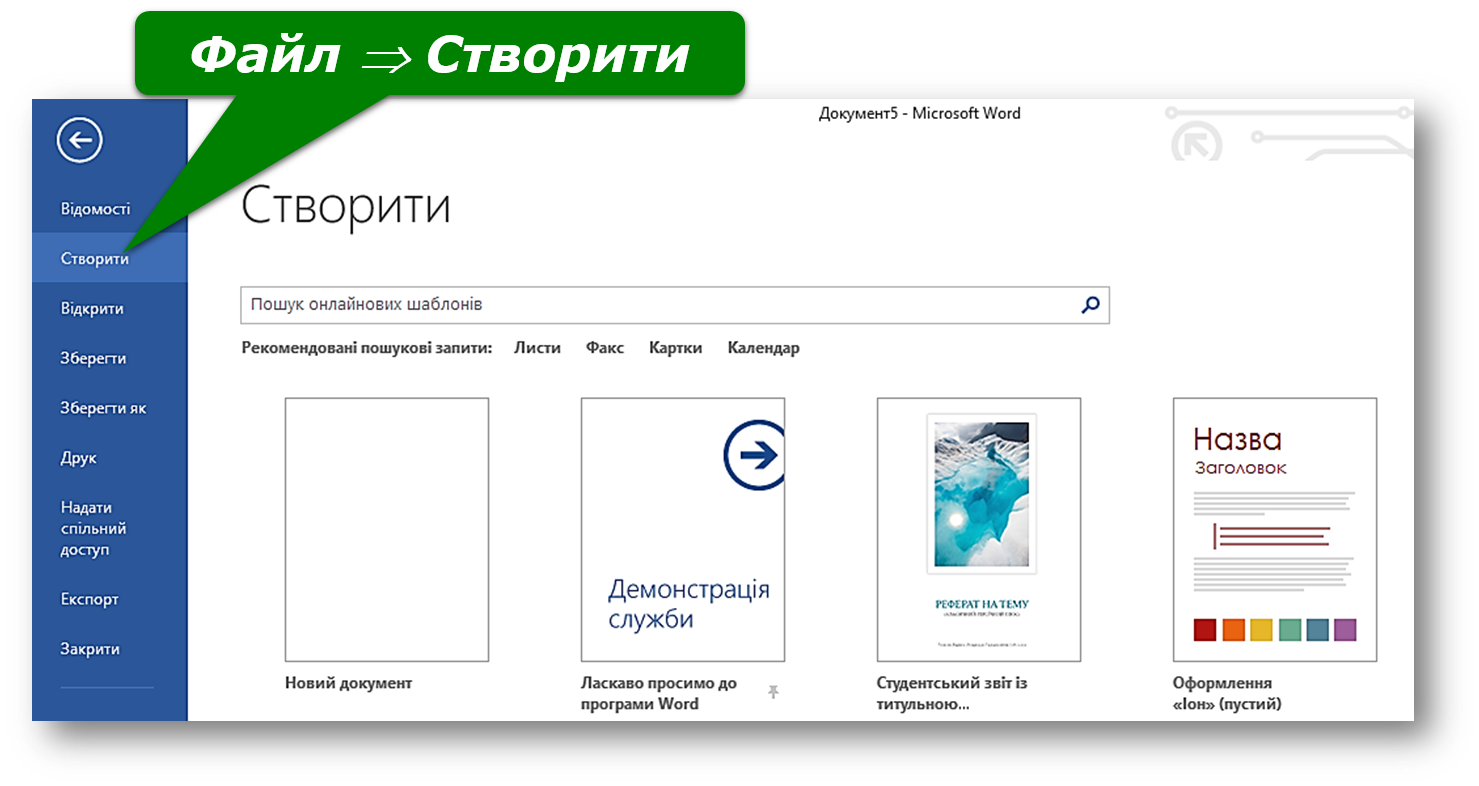Go to the «Експорт» section

coord(89,598)
